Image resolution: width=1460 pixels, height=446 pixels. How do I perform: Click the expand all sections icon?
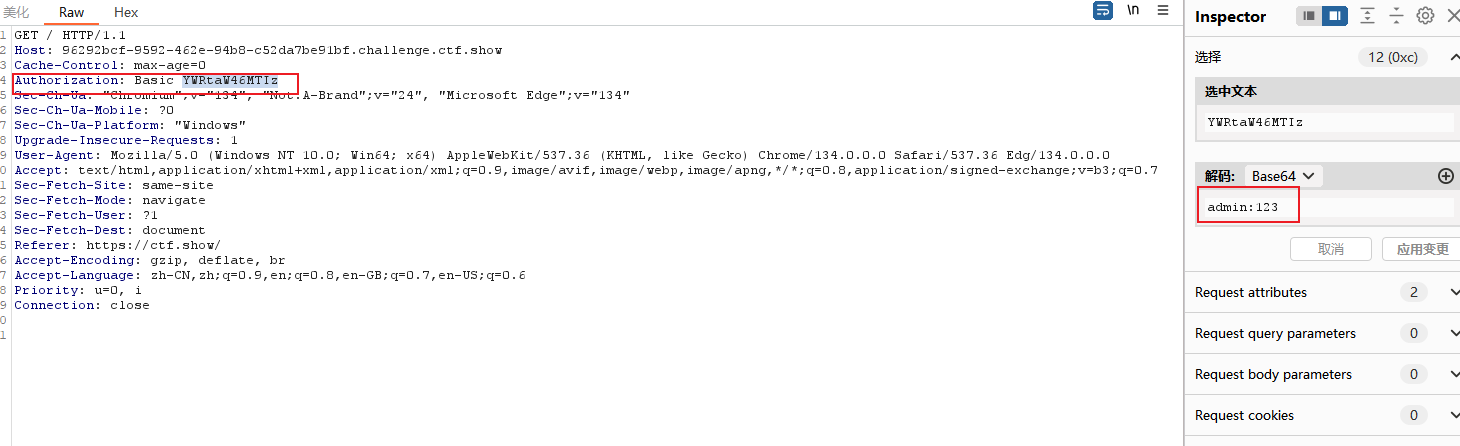[x=1367, y=16]
